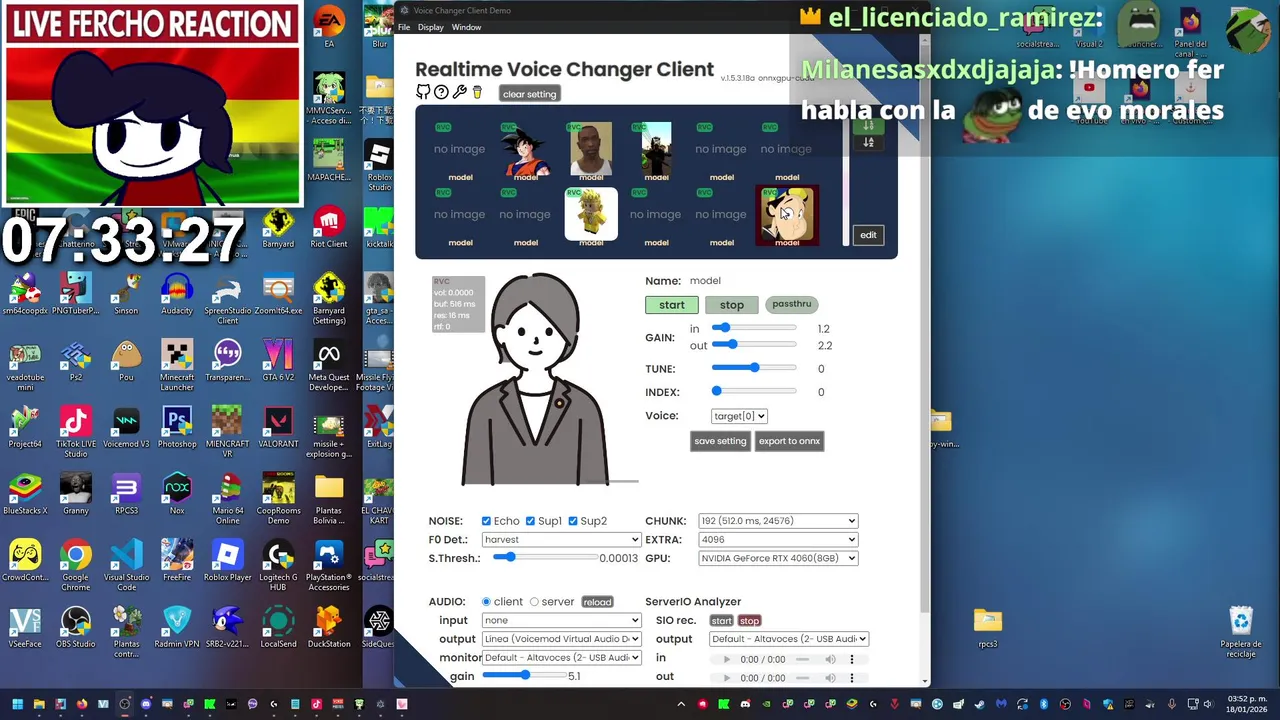Click the green start button

pyautogui.click(x=672, y=305)
